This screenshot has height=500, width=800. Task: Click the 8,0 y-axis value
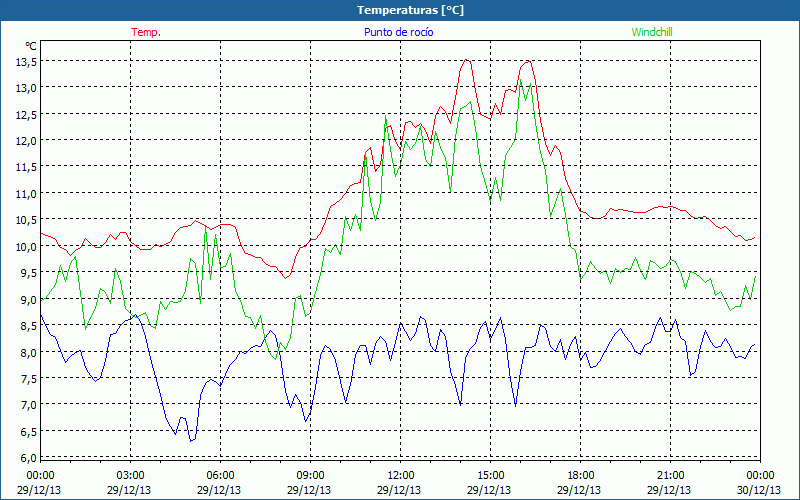click(x=30, y=352)
